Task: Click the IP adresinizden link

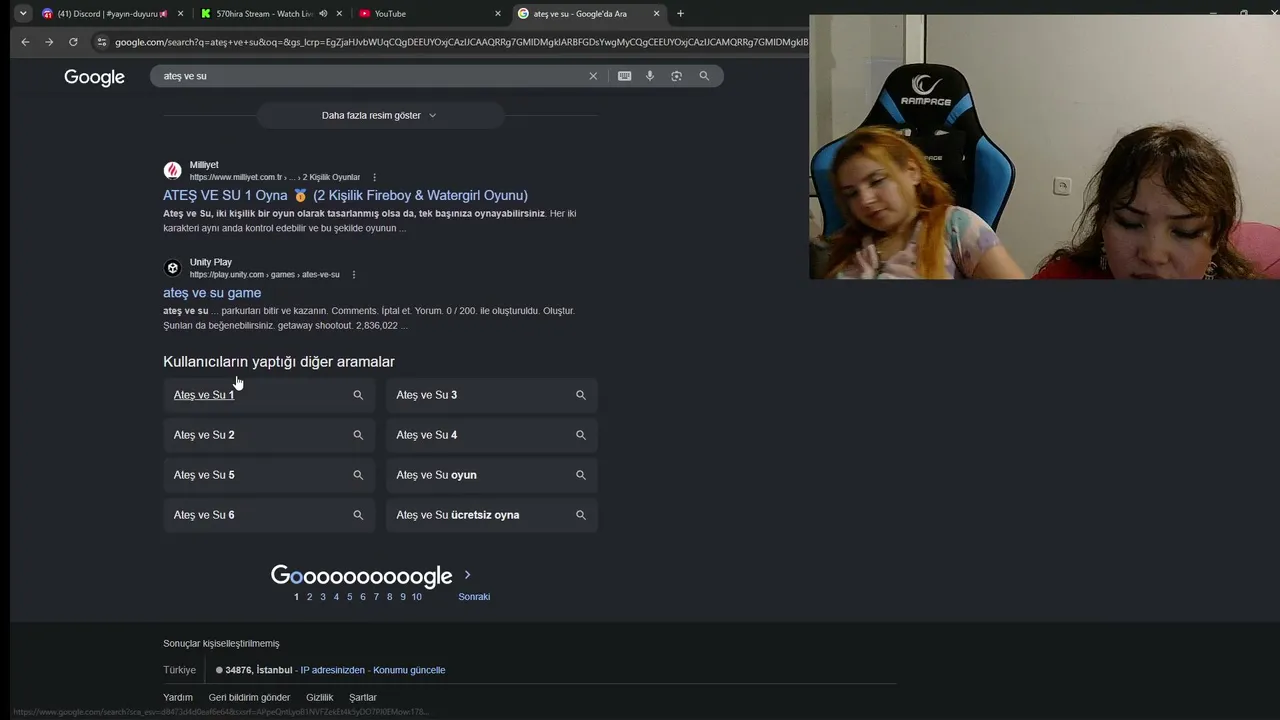Action: [333, 670]
